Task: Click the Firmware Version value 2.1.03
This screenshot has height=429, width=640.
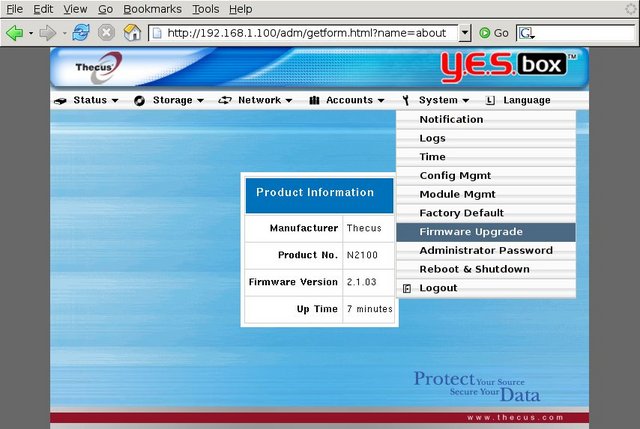Action: pyautogui.click(x=361, y=282)
